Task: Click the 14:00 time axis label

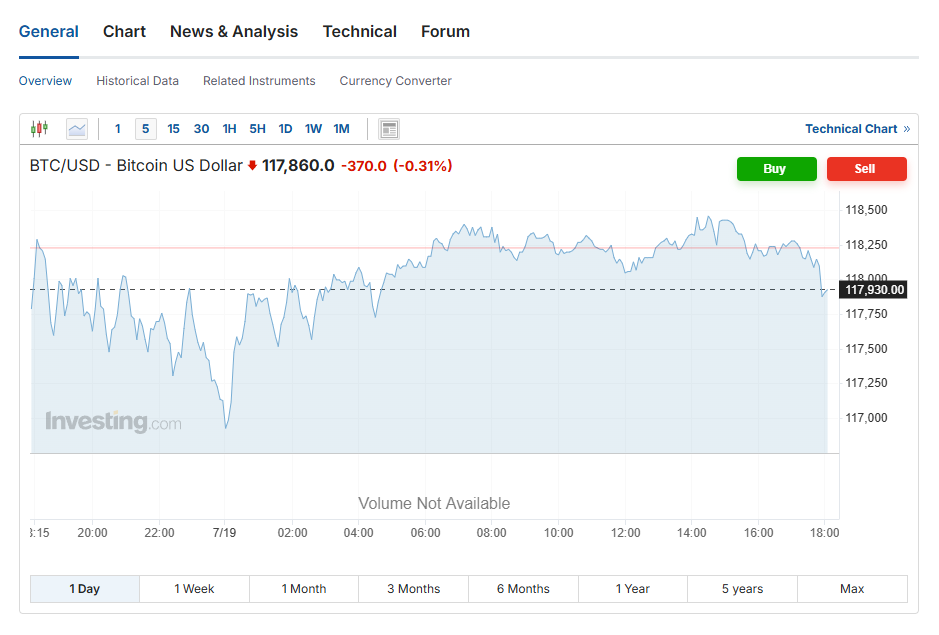Action: pyautogui.click(x=692, y=533)
